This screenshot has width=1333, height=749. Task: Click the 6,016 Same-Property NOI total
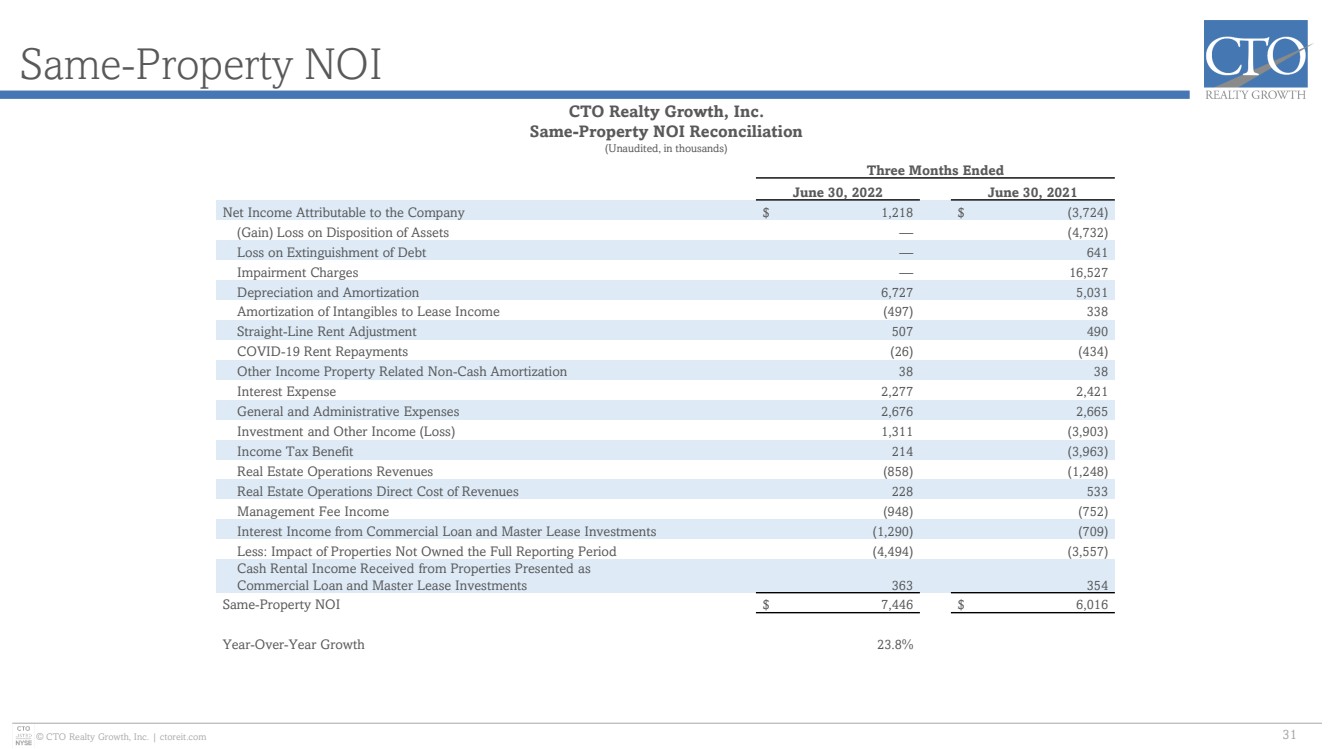tap(1091, 605)
